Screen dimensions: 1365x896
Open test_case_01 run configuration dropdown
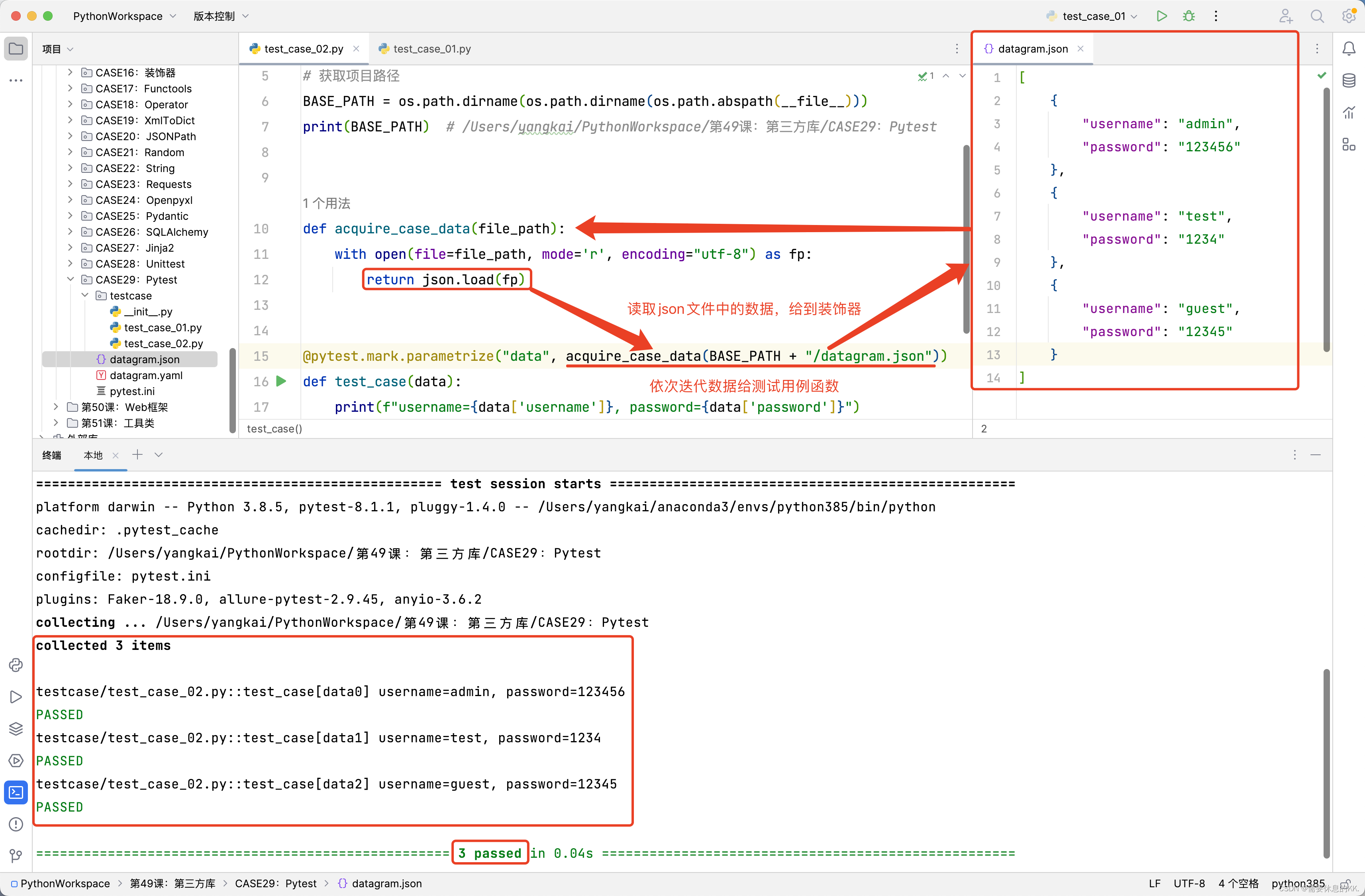point(1092,16)
